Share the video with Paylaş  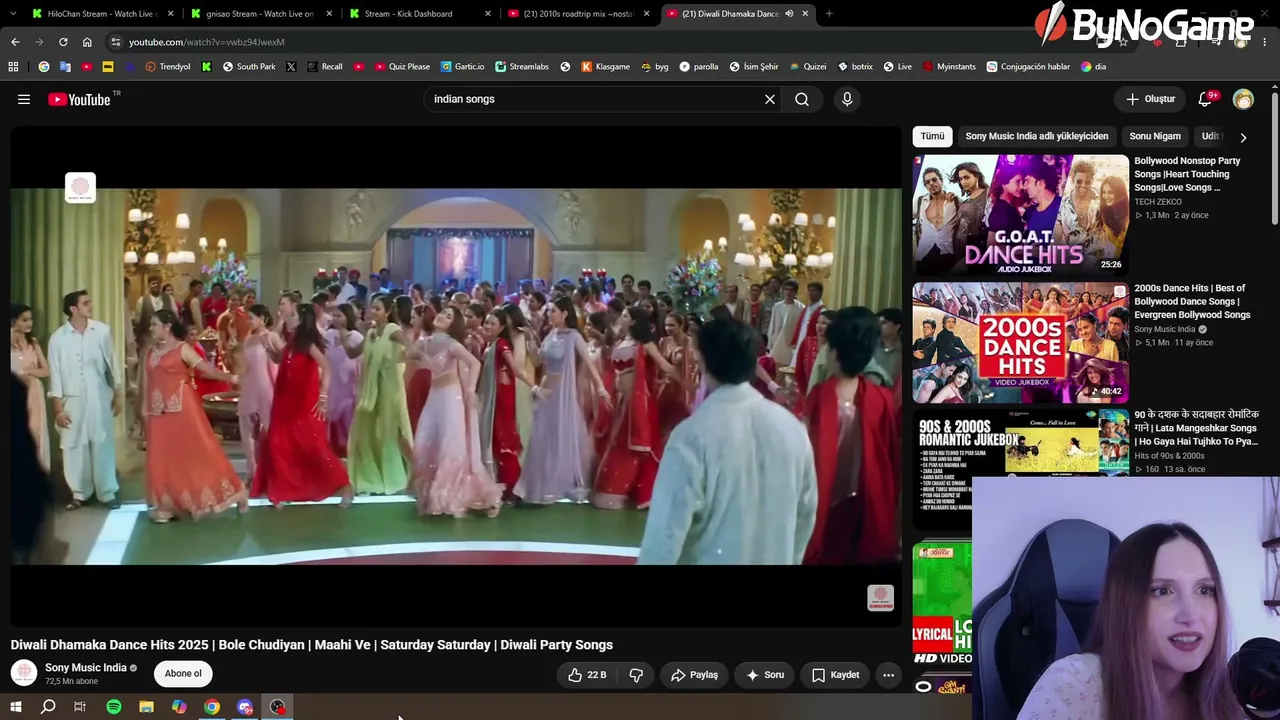pyautogui.click(x=694, y=675)
